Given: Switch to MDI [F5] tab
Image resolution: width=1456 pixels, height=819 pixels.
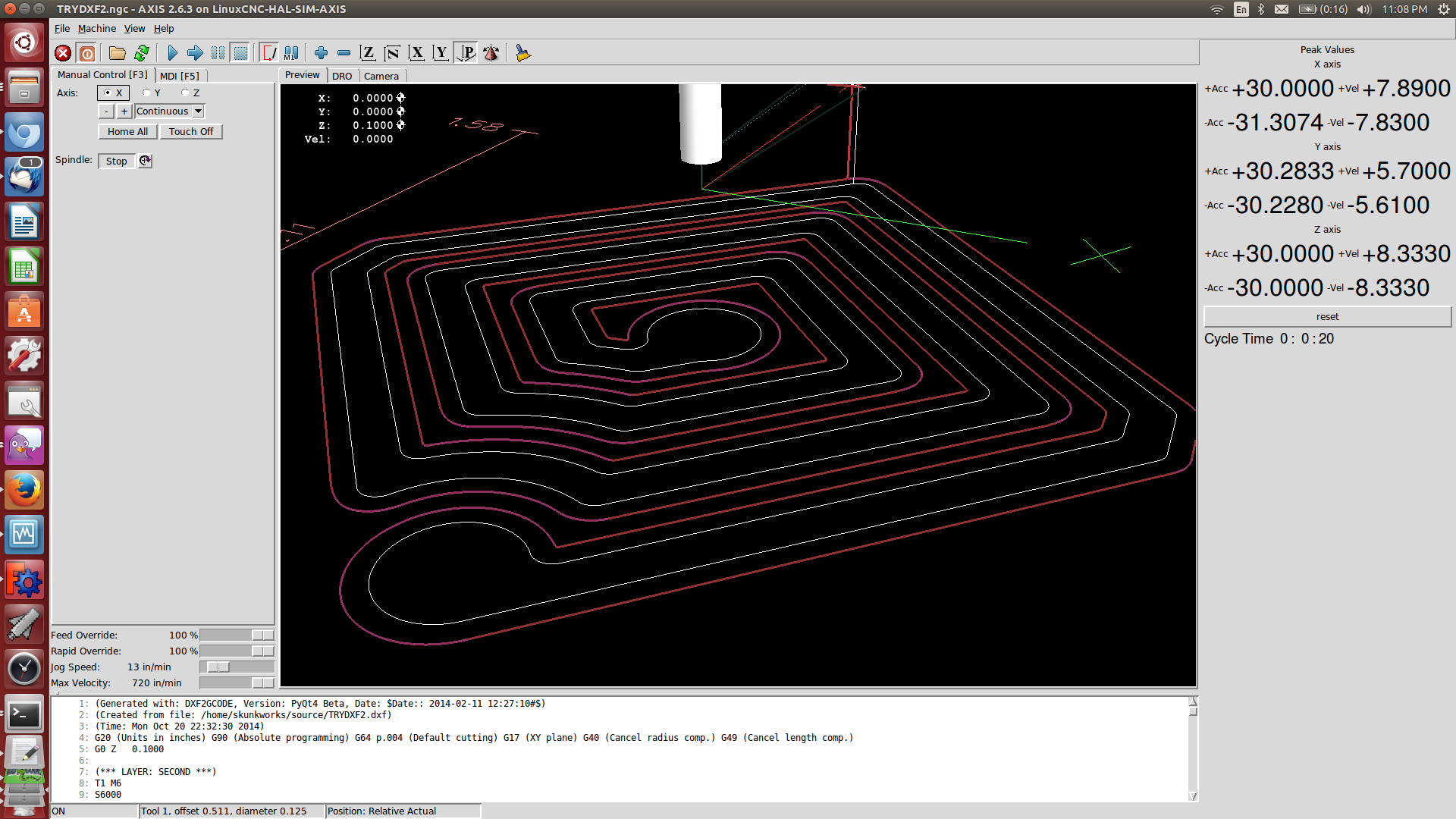Looking at the screenshot, I should click(180, 76).
